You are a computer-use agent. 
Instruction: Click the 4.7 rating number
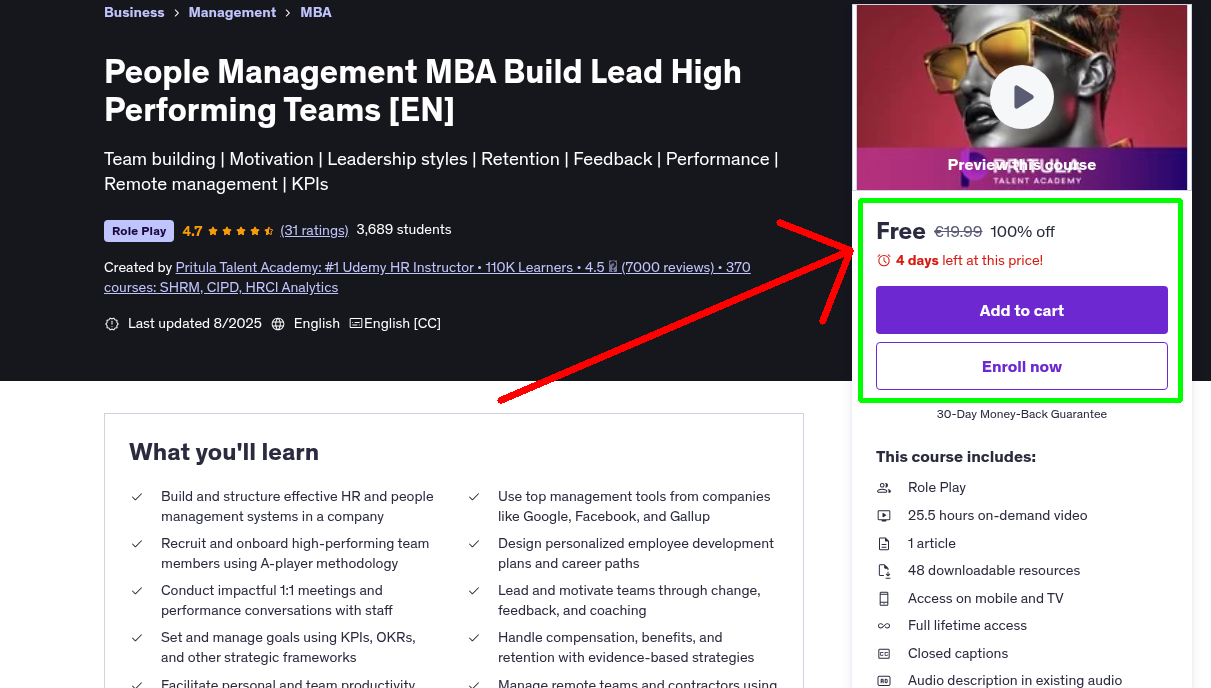click(192, 231)
